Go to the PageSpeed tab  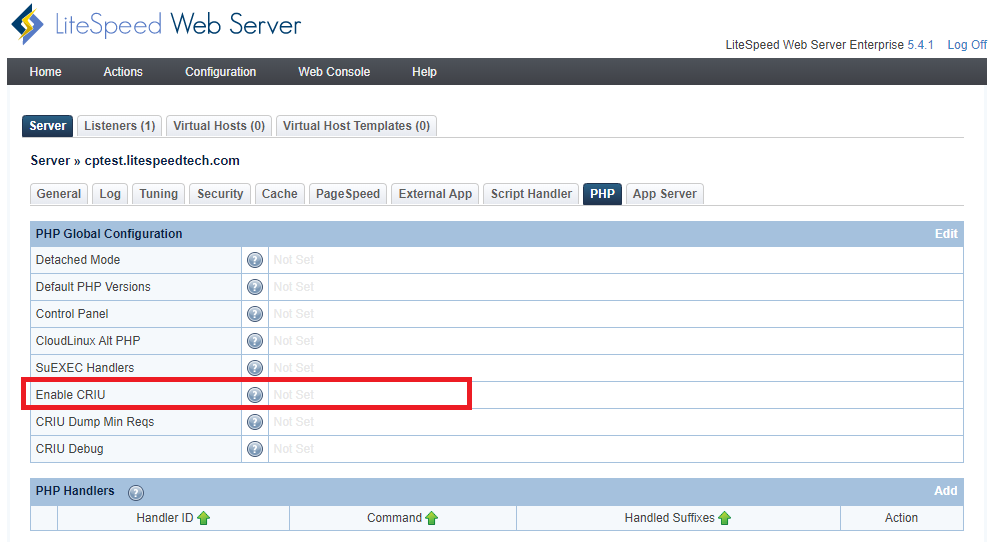[x=348, y=194]
